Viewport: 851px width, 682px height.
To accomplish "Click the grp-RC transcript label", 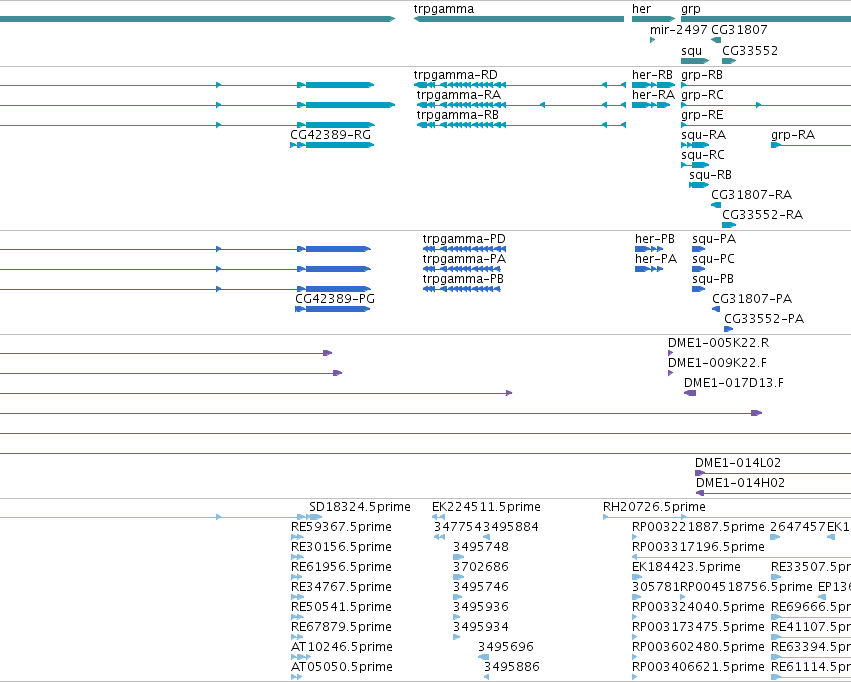I will (x=702, y=95).
